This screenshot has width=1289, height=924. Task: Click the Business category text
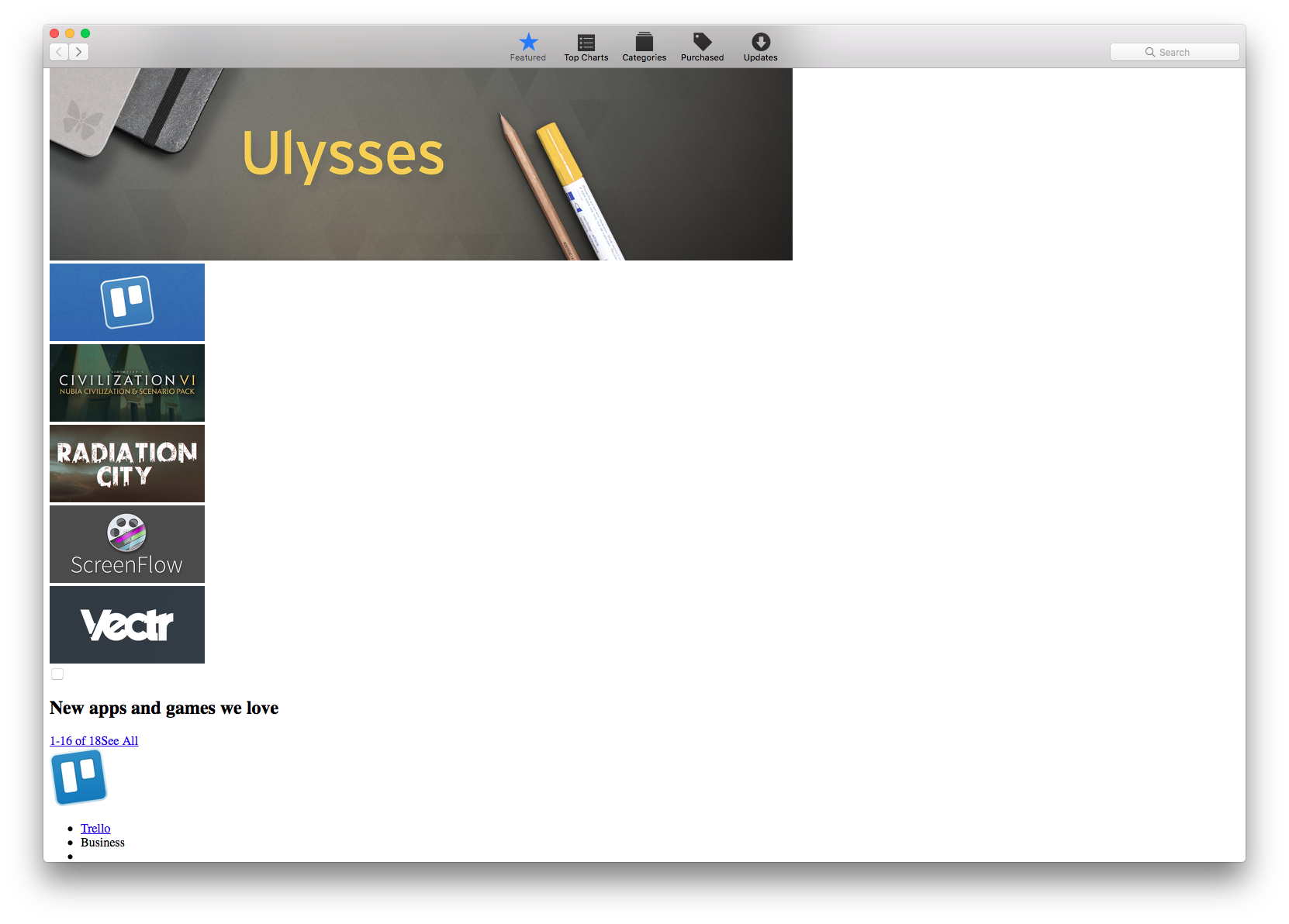[102, 843]
